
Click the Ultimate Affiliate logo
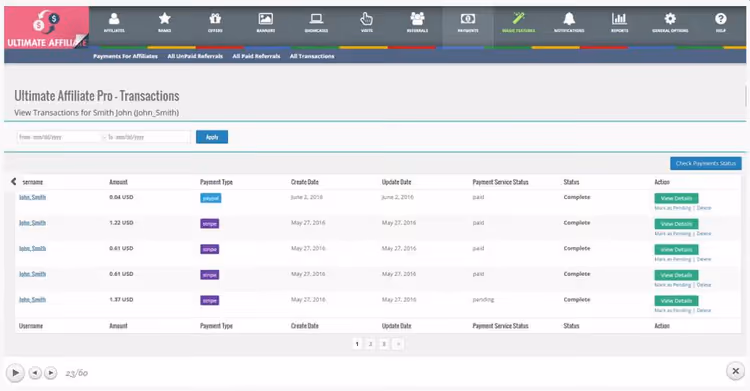click(x=47, y=28)
